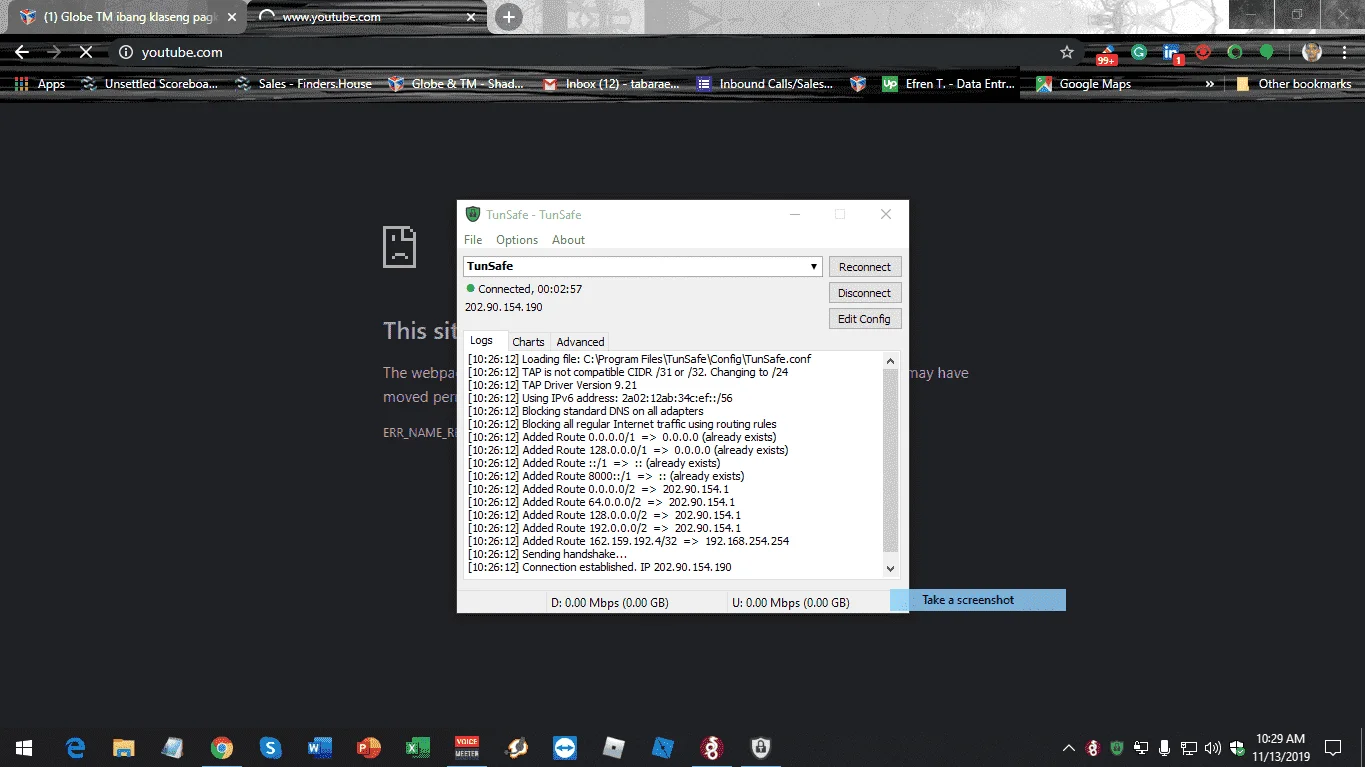The height and width of the screenshot is (767, 1365).
Task: Open Skype from the taskbar
Action: click(270, 747)
